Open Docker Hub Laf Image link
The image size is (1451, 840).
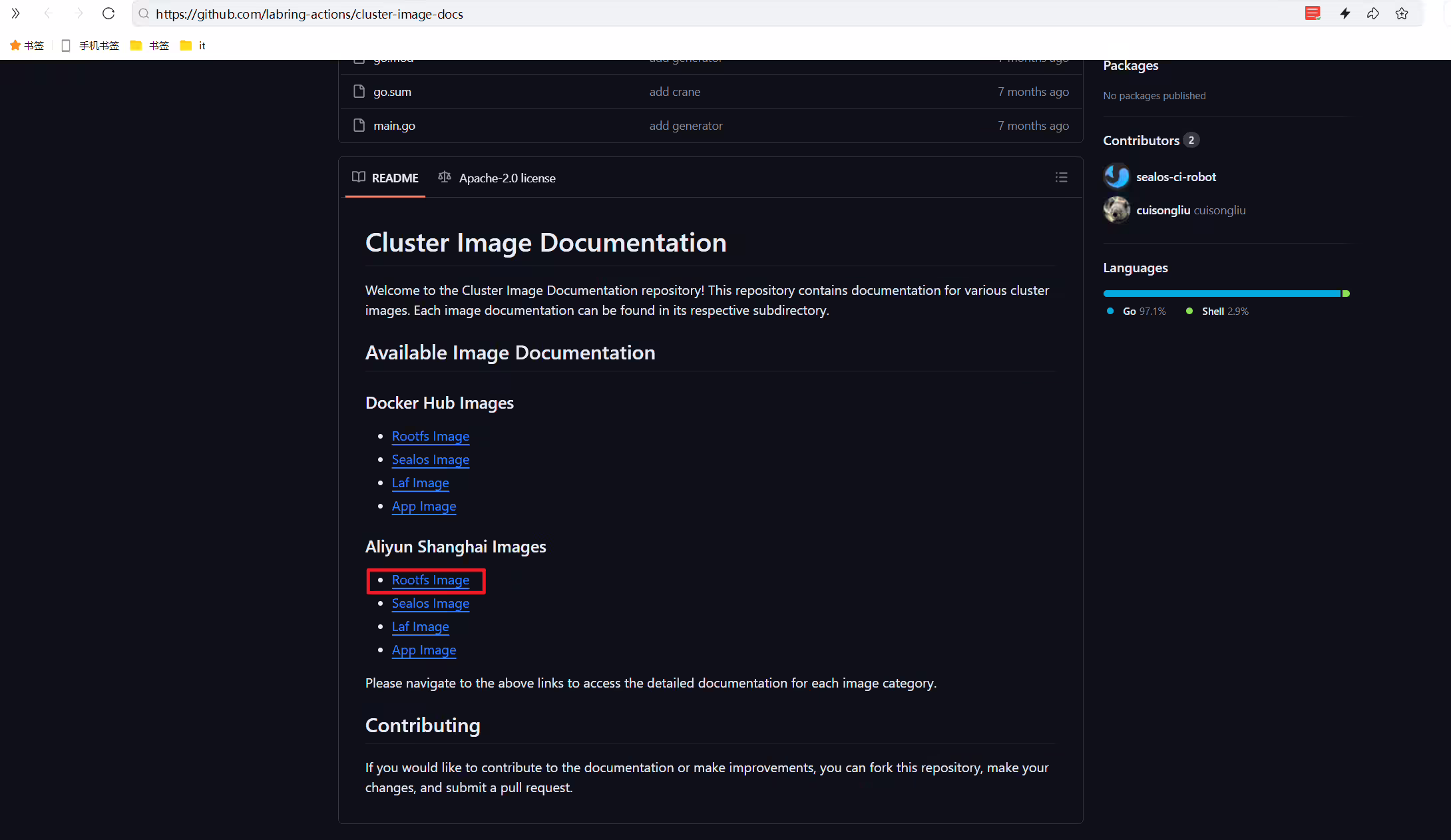click(421, 483)
